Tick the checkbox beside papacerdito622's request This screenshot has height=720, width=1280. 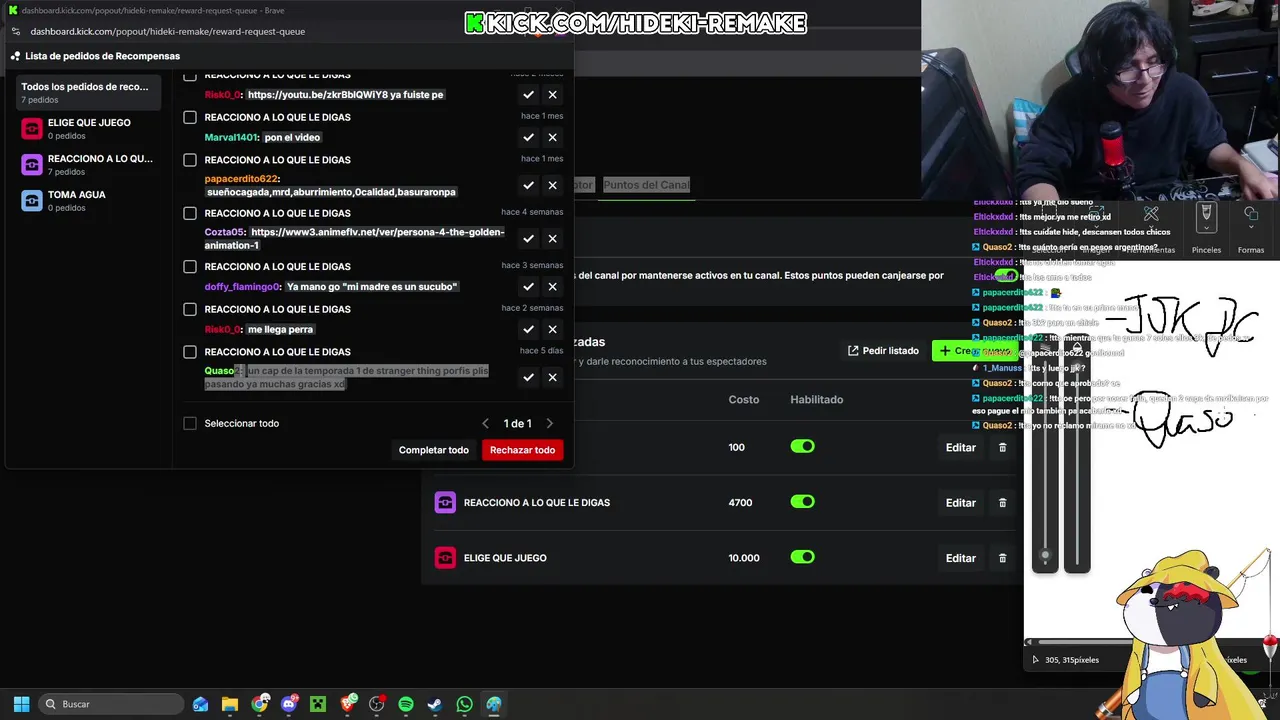(x=190, y=160)
